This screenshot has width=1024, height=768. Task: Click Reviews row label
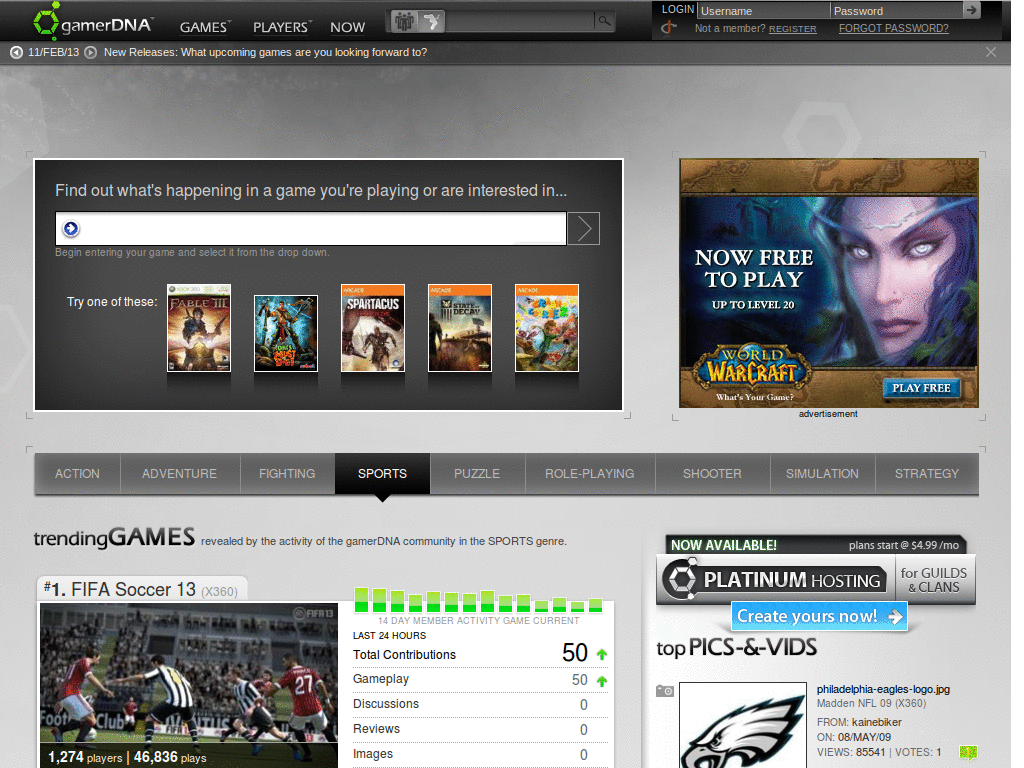coord(376,729)
